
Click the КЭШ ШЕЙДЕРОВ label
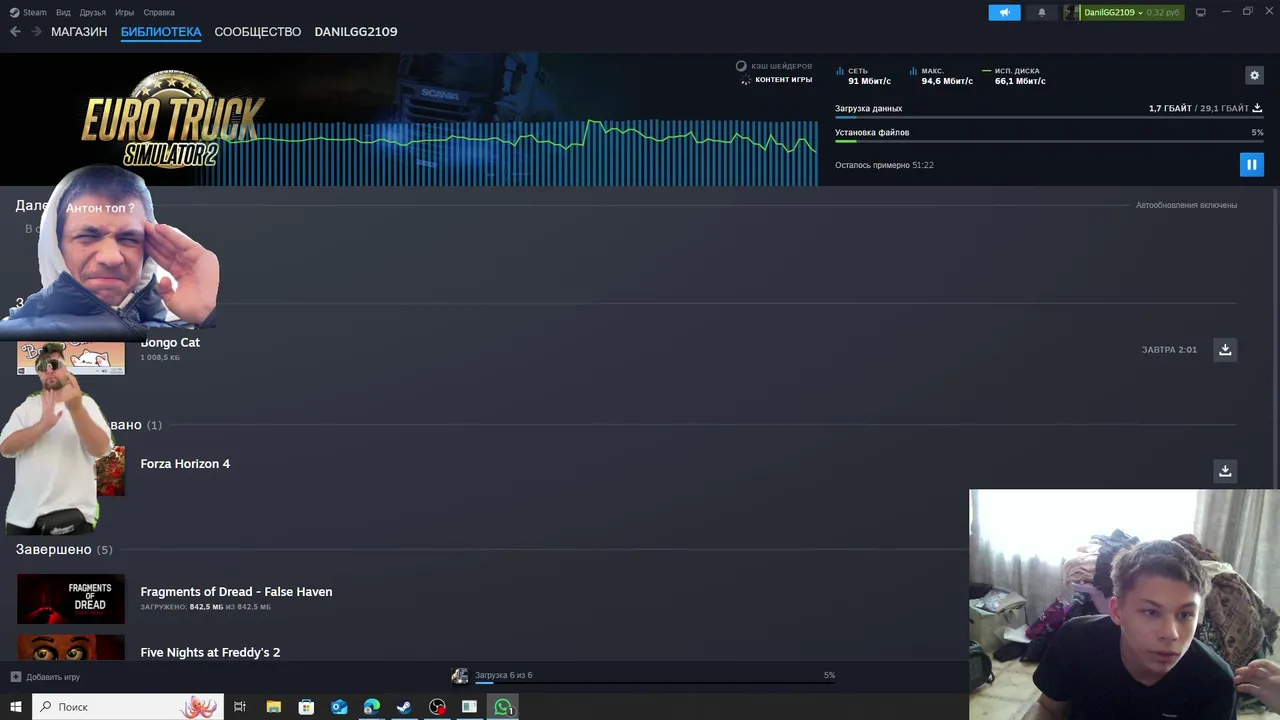(x=781, y=66)
